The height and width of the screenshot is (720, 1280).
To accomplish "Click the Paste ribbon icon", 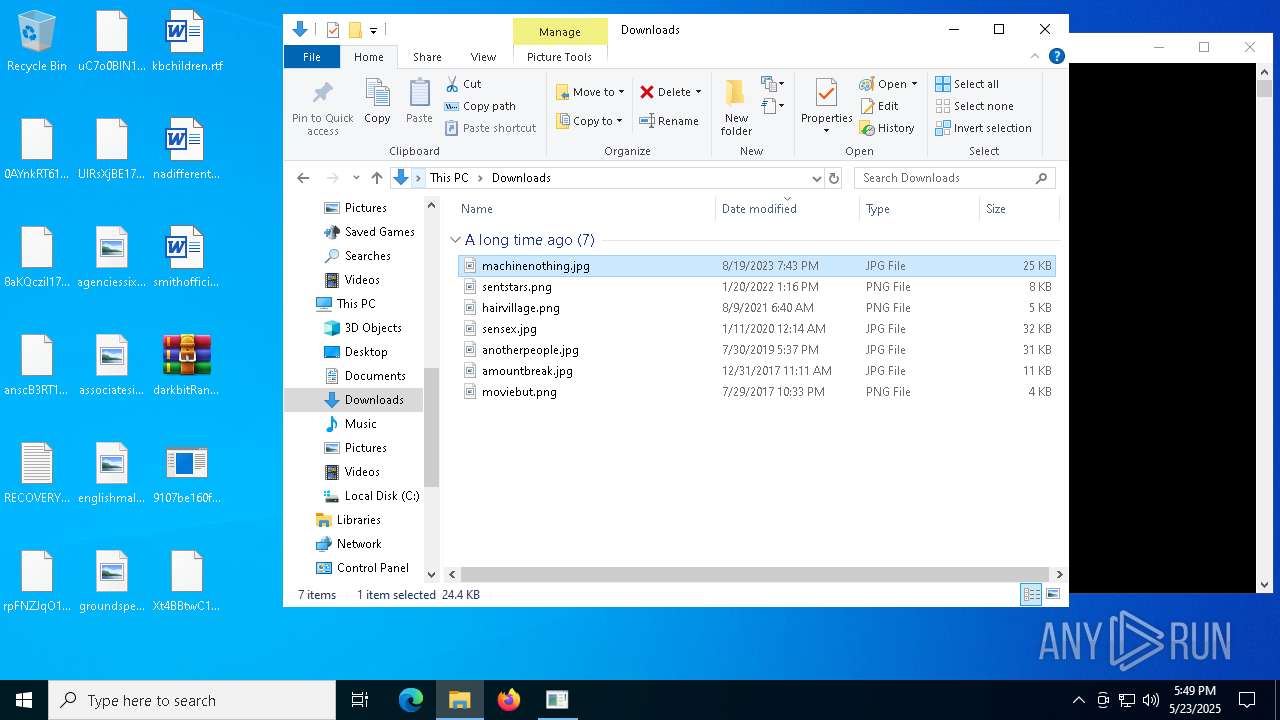I will click(x=419, y=102).
